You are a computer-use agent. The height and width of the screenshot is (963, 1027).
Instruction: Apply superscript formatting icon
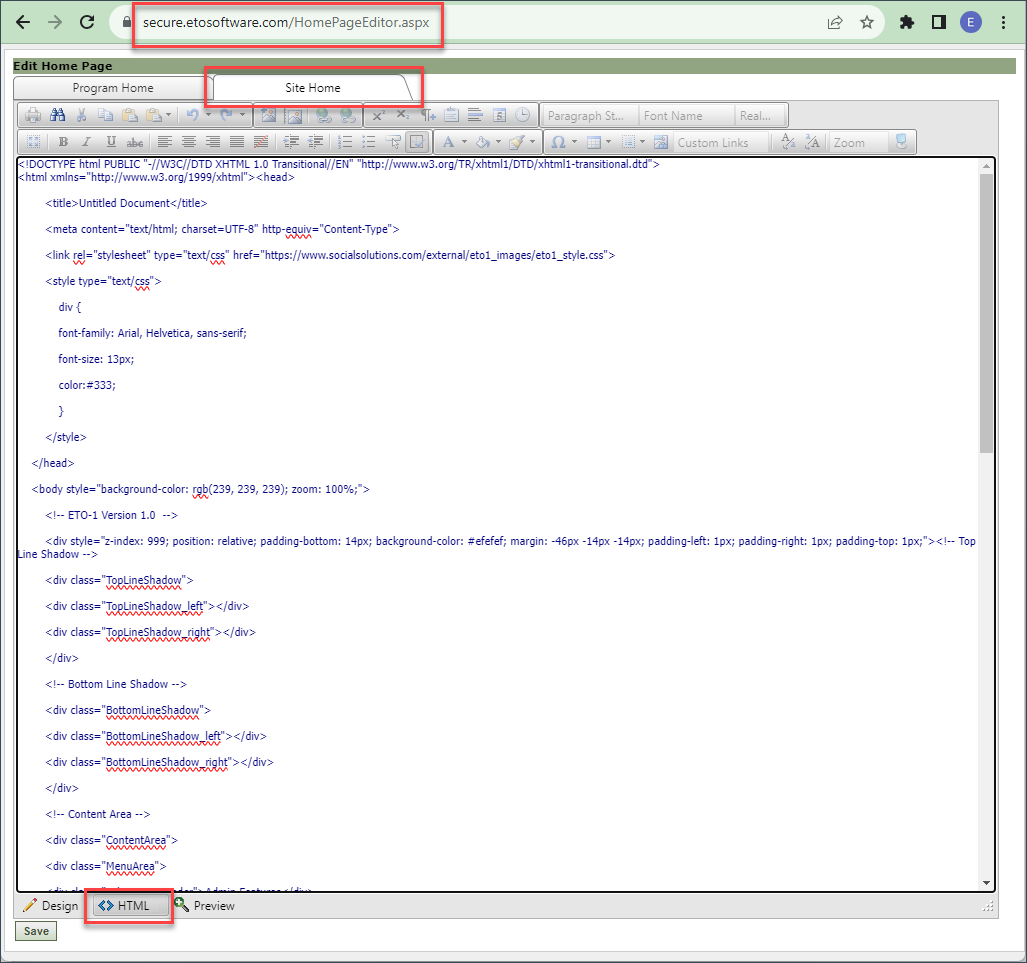point(378,116)
